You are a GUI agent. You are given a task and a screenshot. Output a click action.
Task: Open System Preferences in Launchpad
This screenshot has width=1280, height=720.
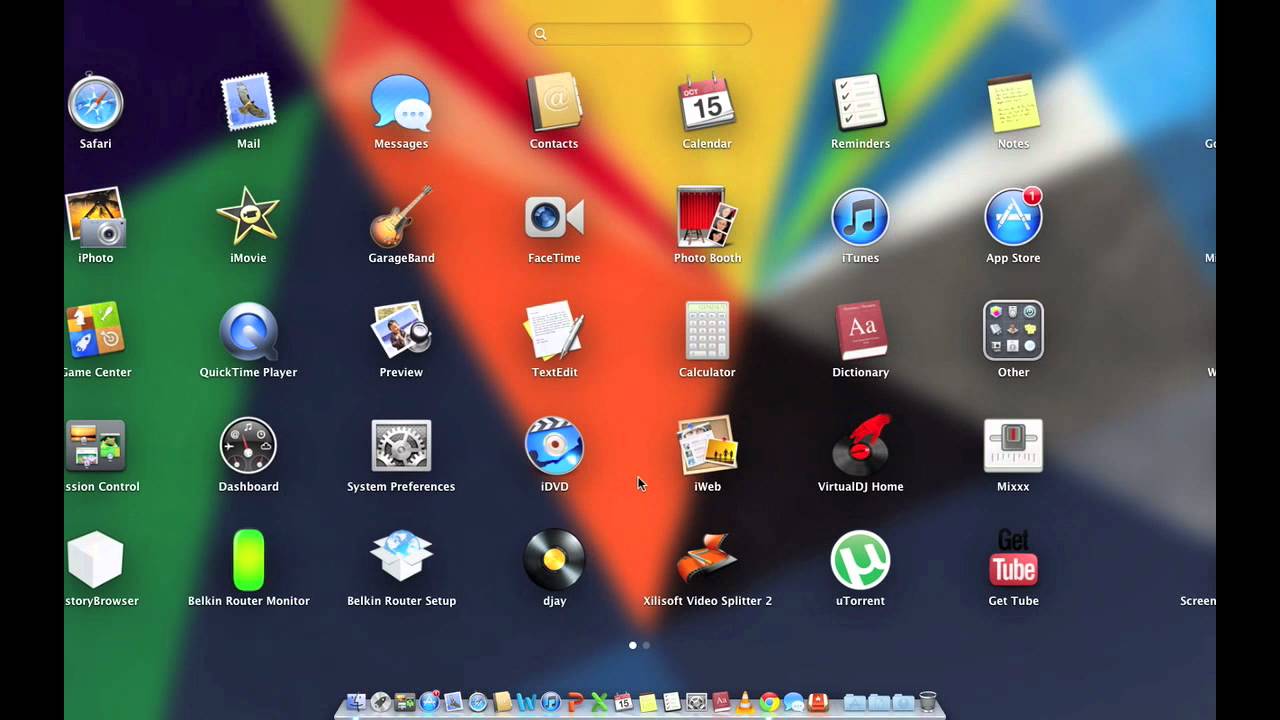[x=401, y=446]
